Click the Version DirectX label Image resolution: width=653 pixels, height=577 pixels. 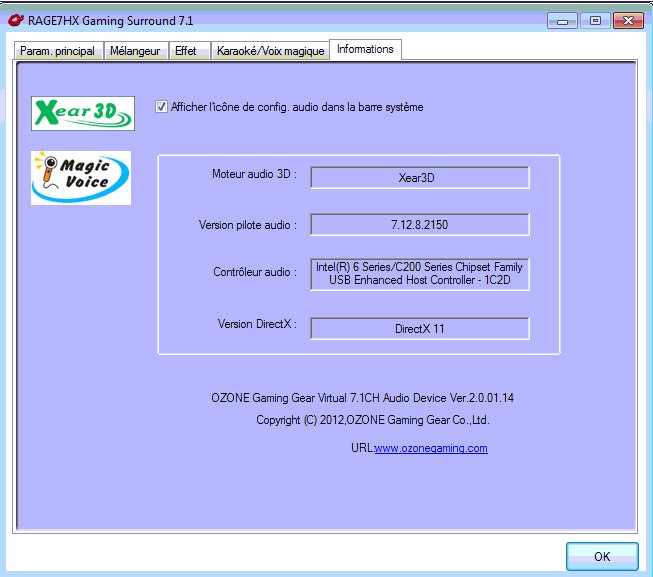257,324
